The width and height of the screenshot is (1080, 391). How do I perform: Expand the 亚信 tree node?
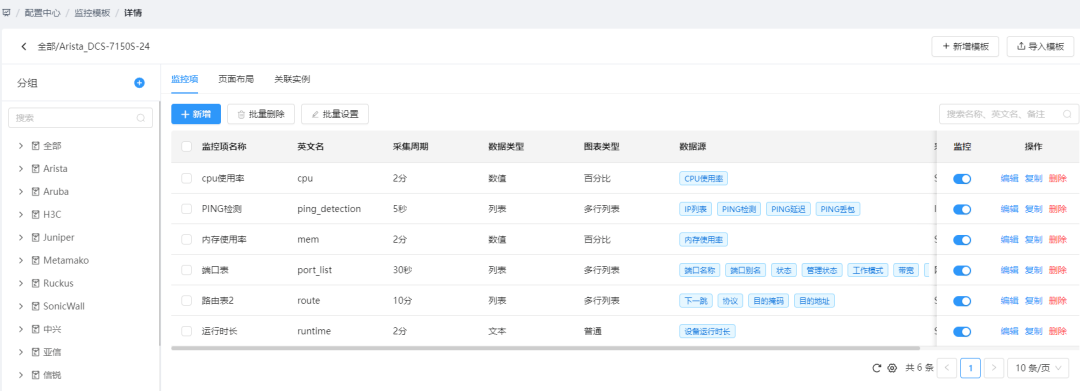click(21, 352)
